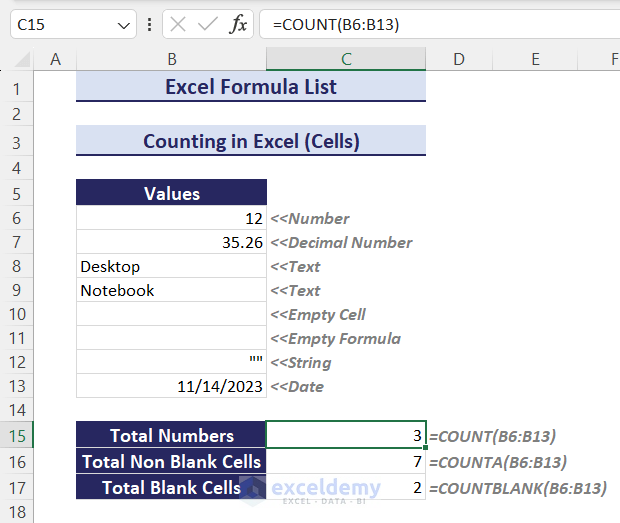The image size is (620, 523).
Task: Click the 'Total Non Blank Cells' label
Action: (171, 461)
